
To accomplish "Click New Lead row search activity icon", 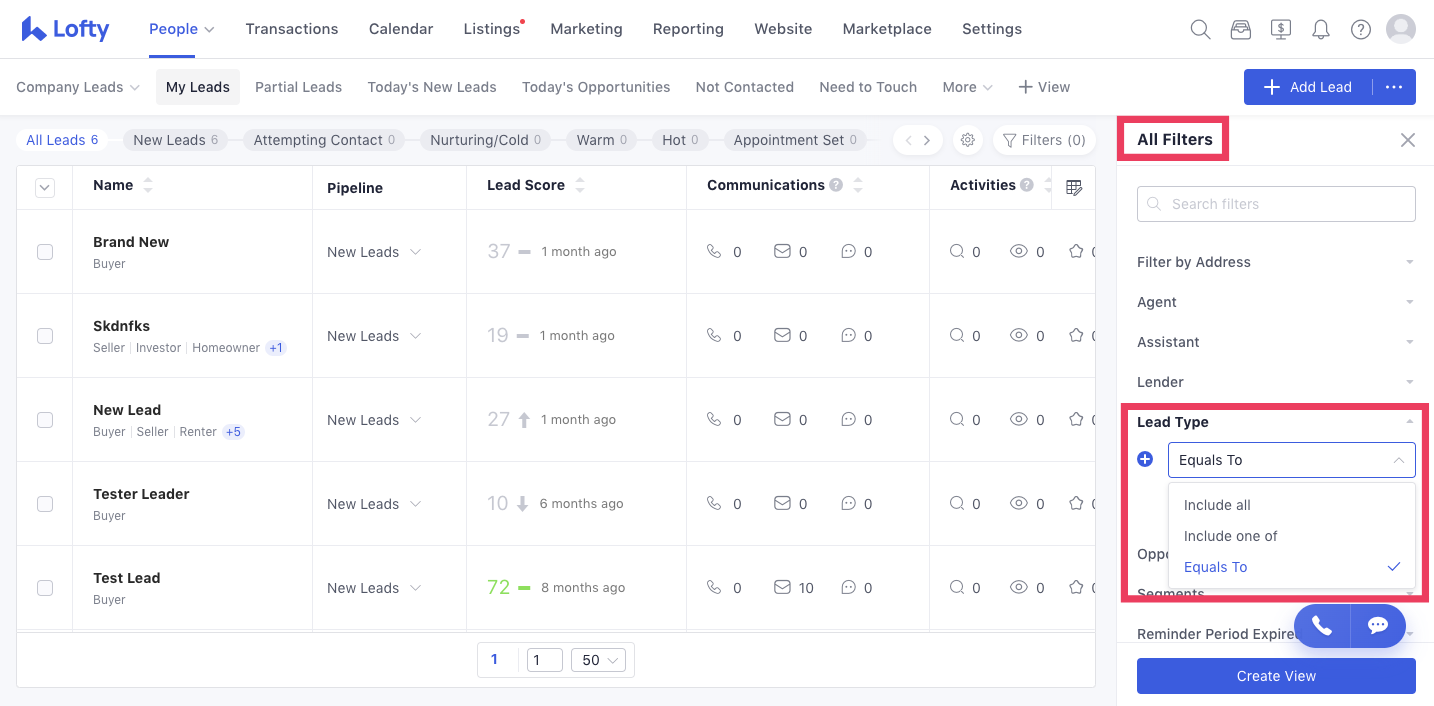I will (957, 420).
